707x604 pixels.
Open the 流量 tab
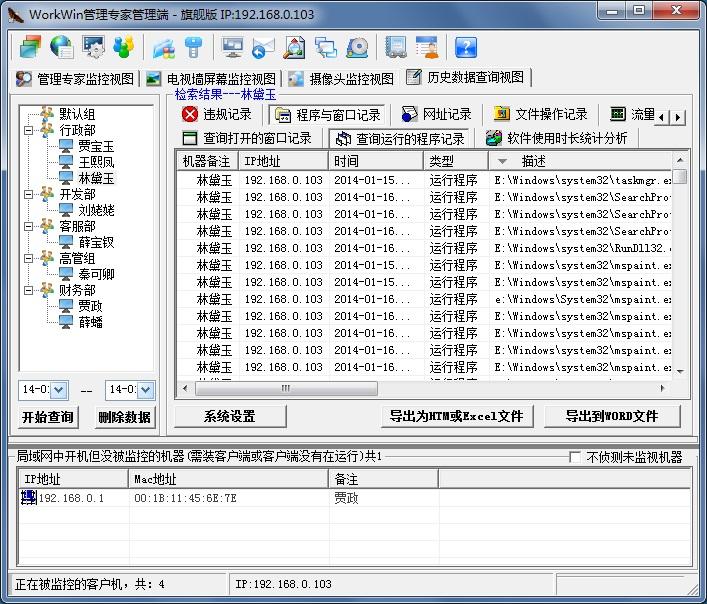pos(632,114)
